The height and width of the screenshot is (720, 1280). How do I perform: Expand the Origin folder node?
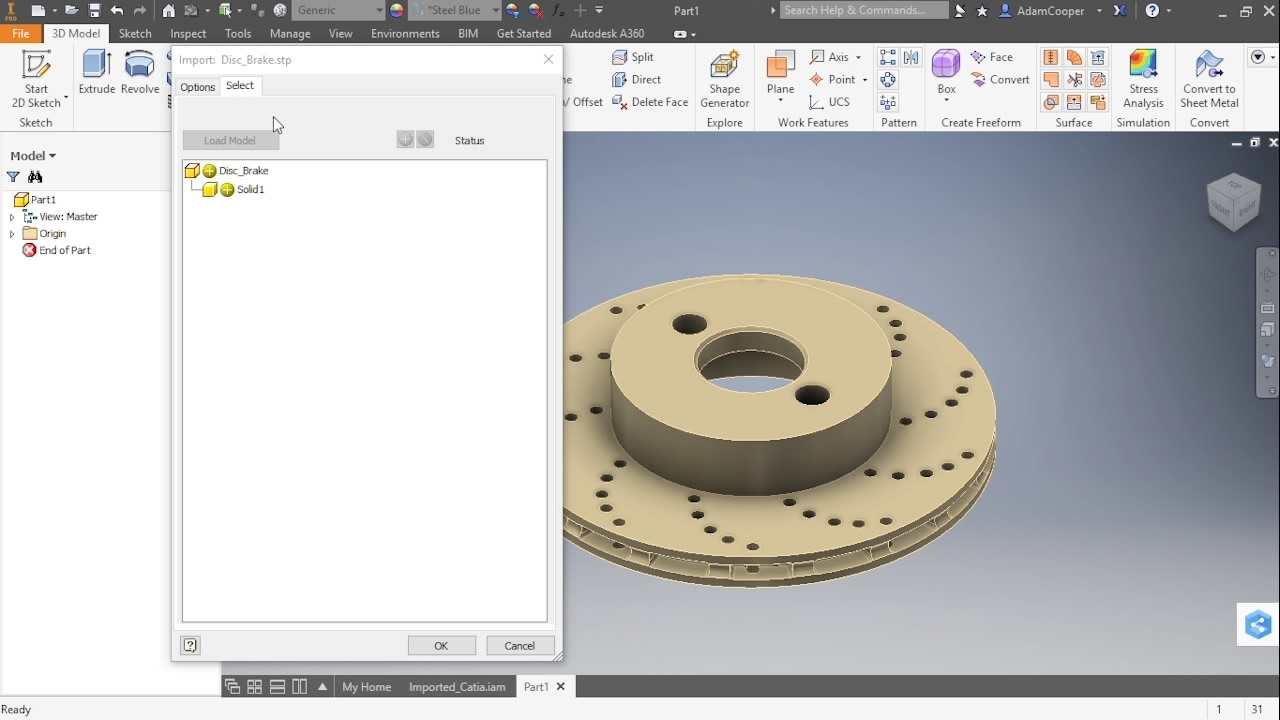pos(12,234)
